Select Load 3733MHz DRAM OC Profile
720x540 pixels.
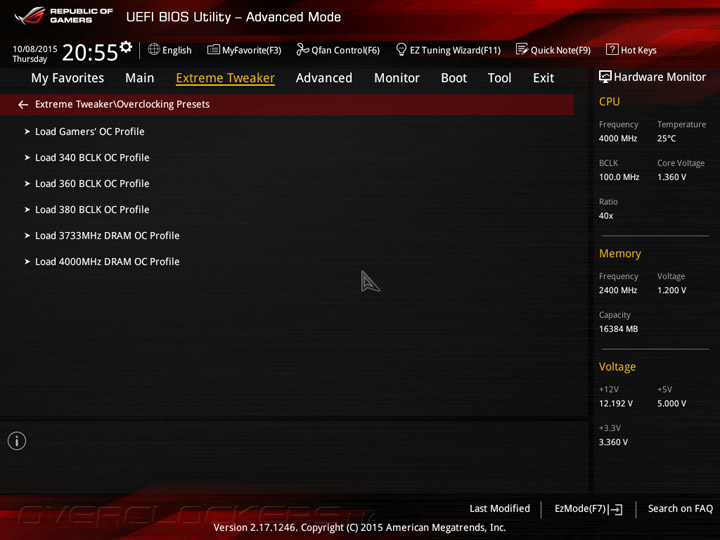click(x=107, y=236)
